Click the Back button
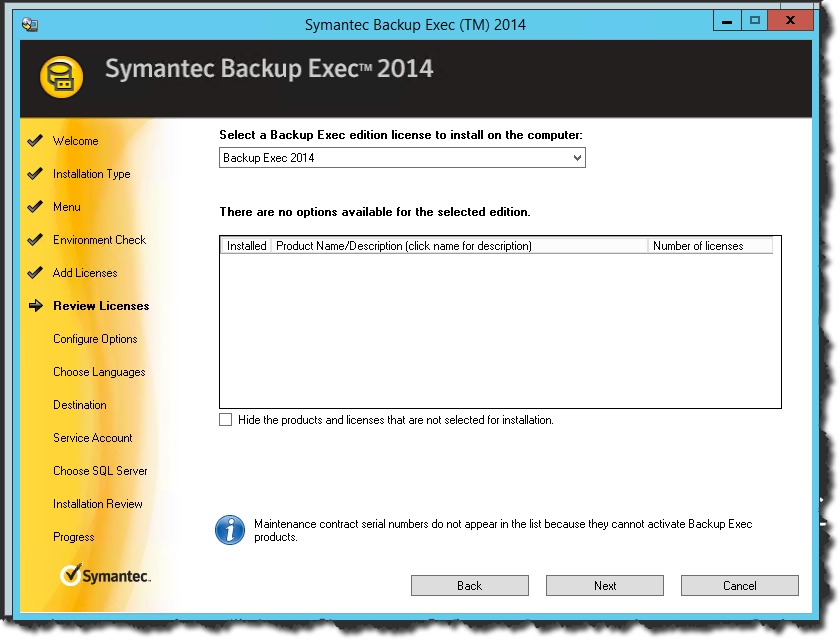This screenshot has width=840, height=640. (470, 585)
